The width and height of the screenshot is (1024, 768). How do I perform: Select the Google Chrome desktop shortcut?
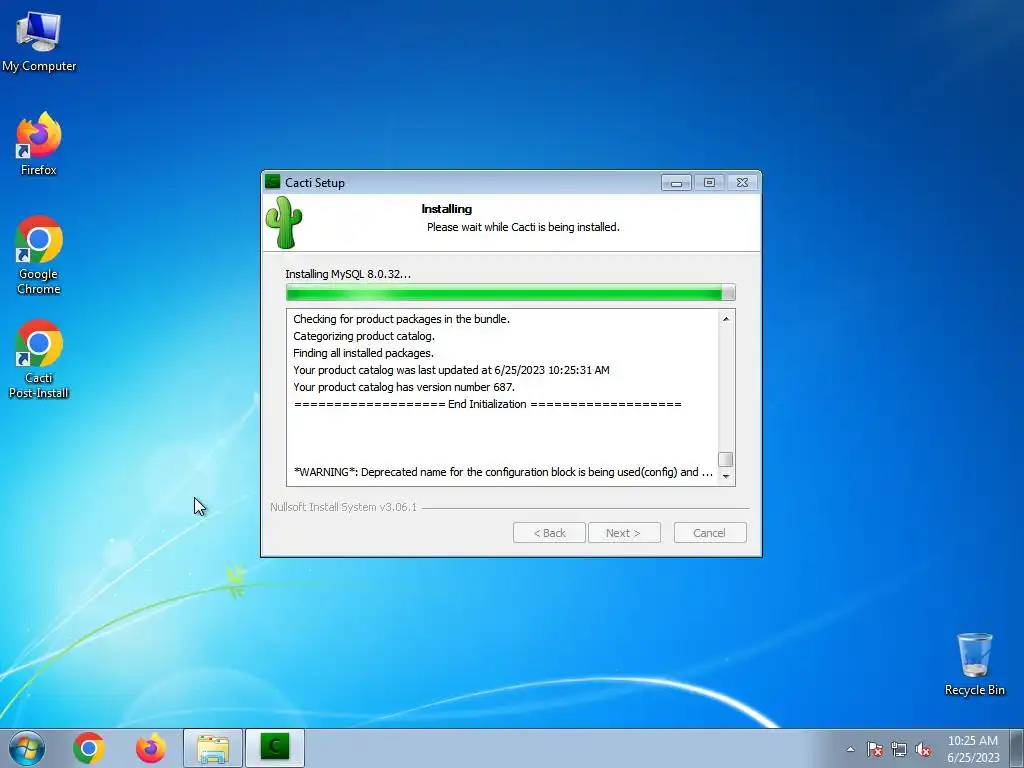pos(39,255)
